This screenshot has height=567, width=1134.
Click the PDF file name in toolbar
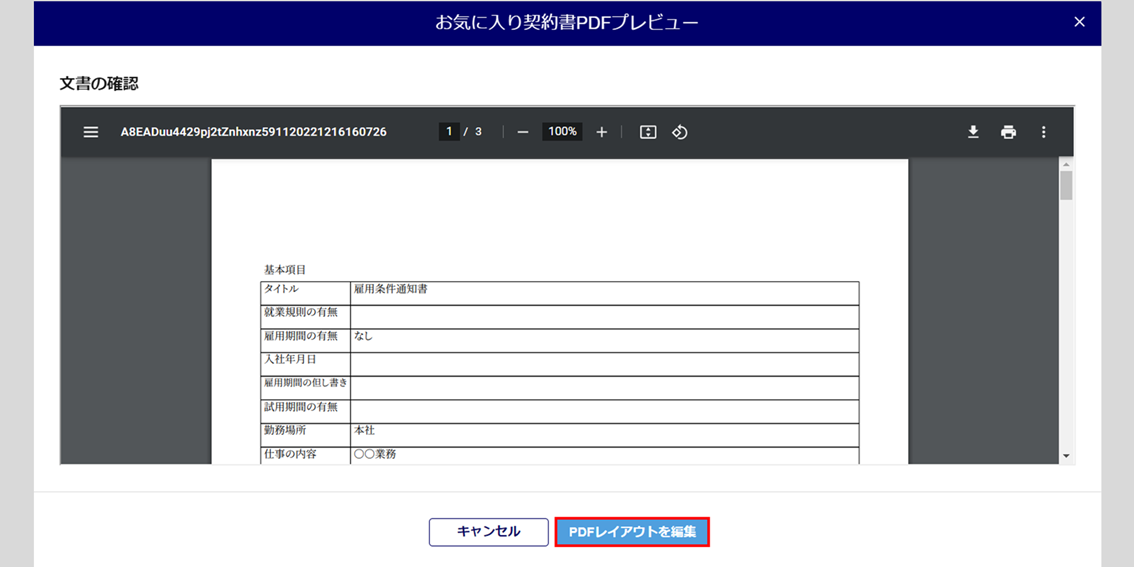click(253, 132)
